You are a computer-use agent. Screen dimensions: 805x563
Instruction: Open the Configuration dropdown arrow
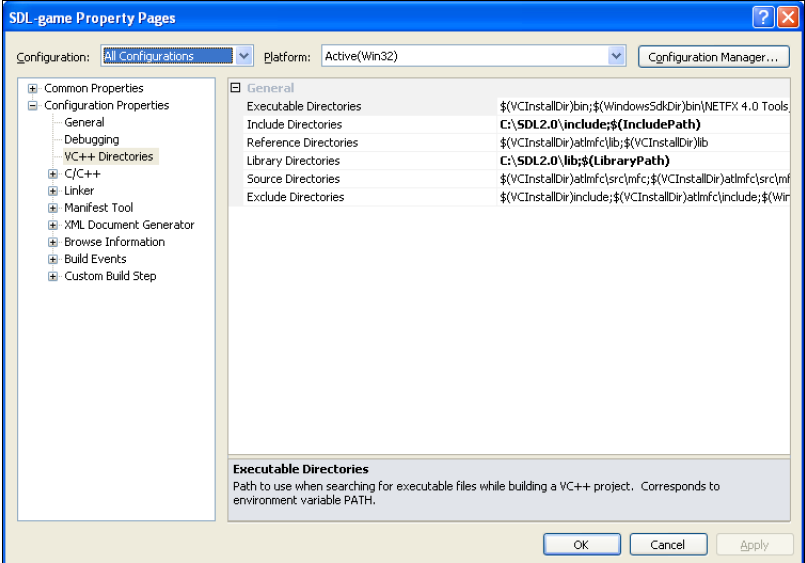pyautogui.click(x=244, y=55)
